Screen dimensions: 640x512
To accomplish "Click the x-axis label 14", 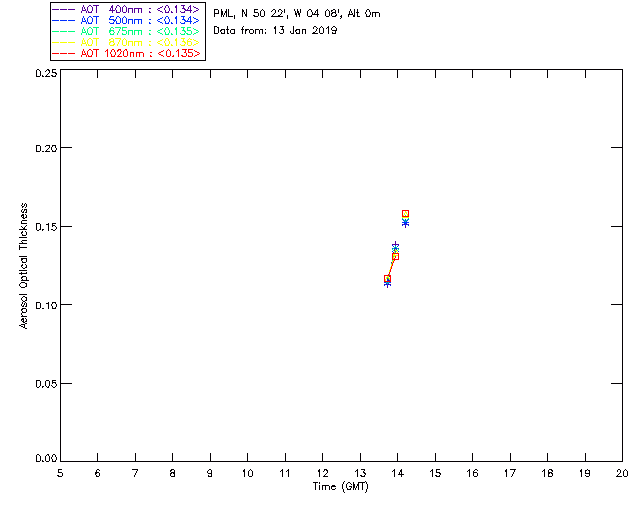I will (398, 474).
